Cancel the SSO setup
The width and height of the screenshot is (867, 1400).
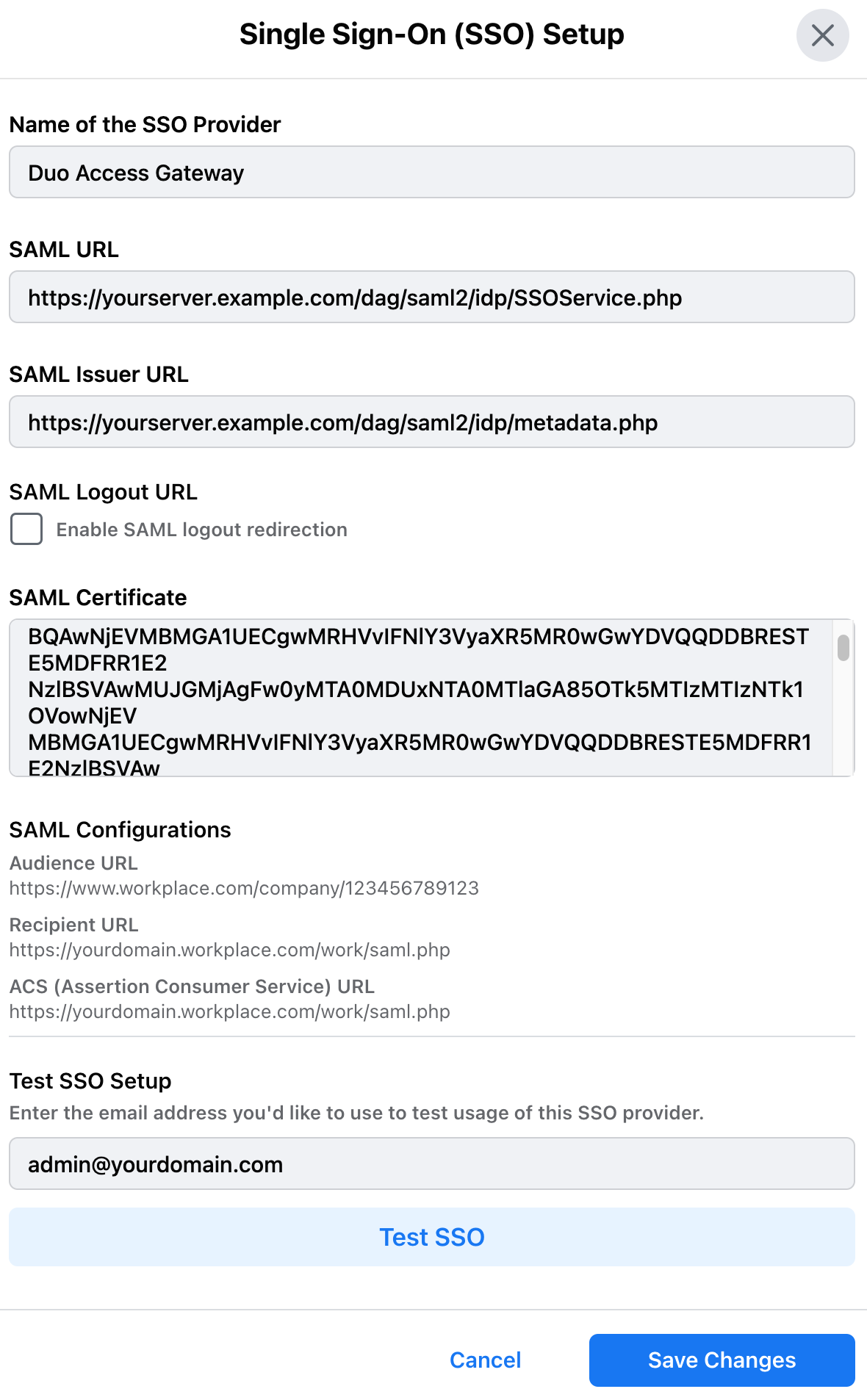point(485,1360)
